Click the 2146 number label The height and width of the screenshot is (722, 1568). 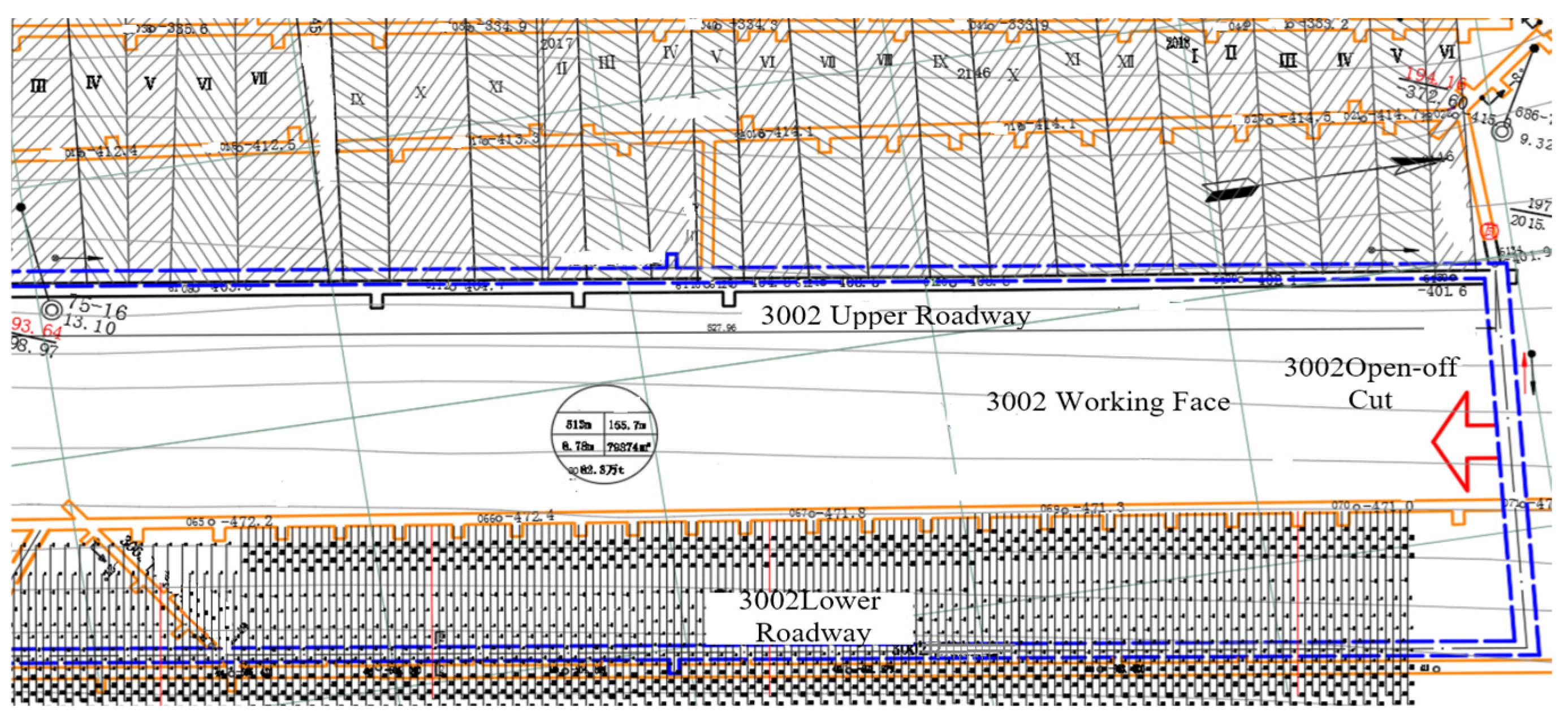coord(973,74)
